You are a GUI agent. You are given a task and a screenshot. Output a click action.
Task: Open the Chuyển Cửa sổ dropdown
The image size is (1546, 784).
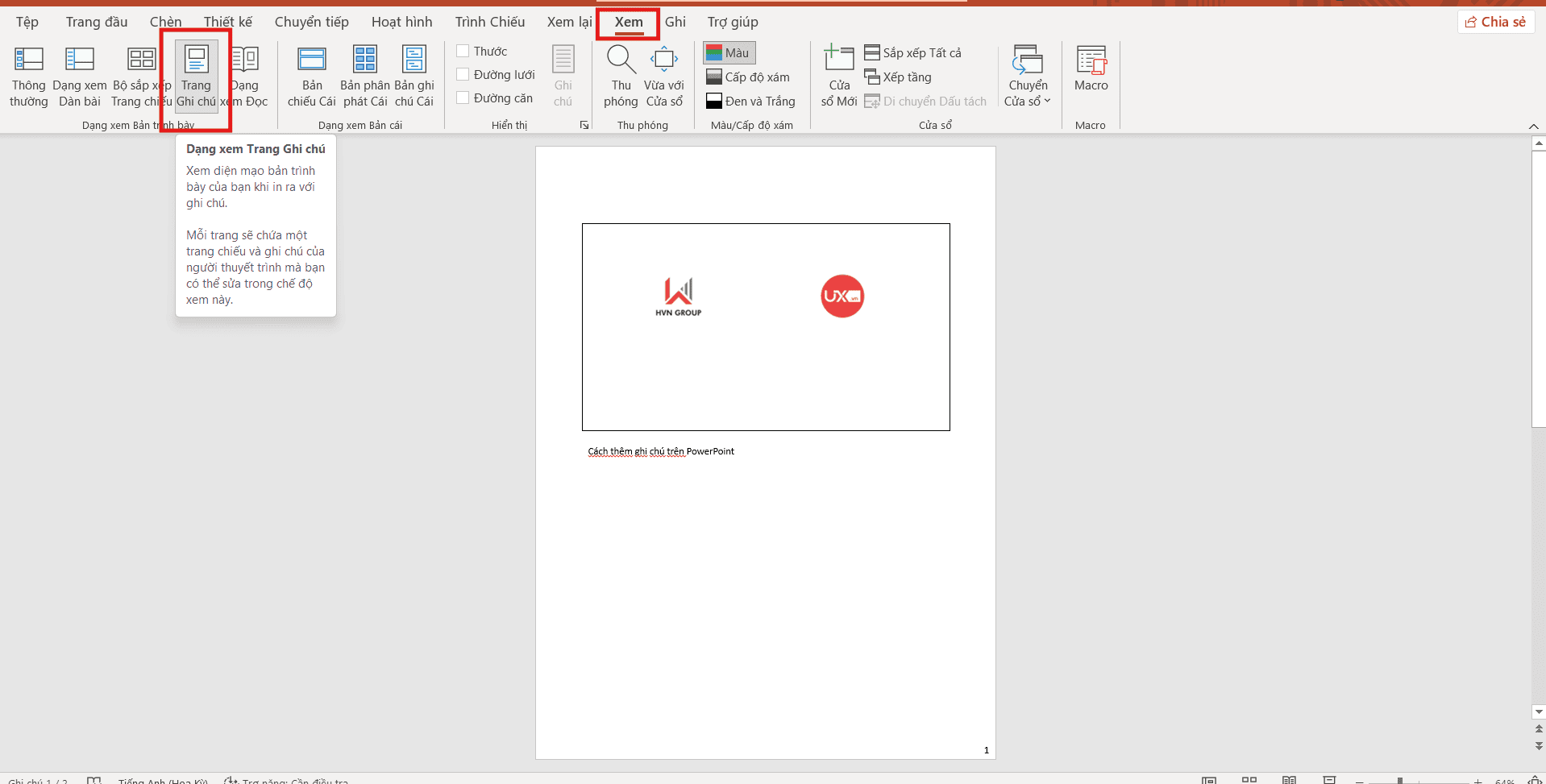pyautogui.click(x=1027, y=77)
